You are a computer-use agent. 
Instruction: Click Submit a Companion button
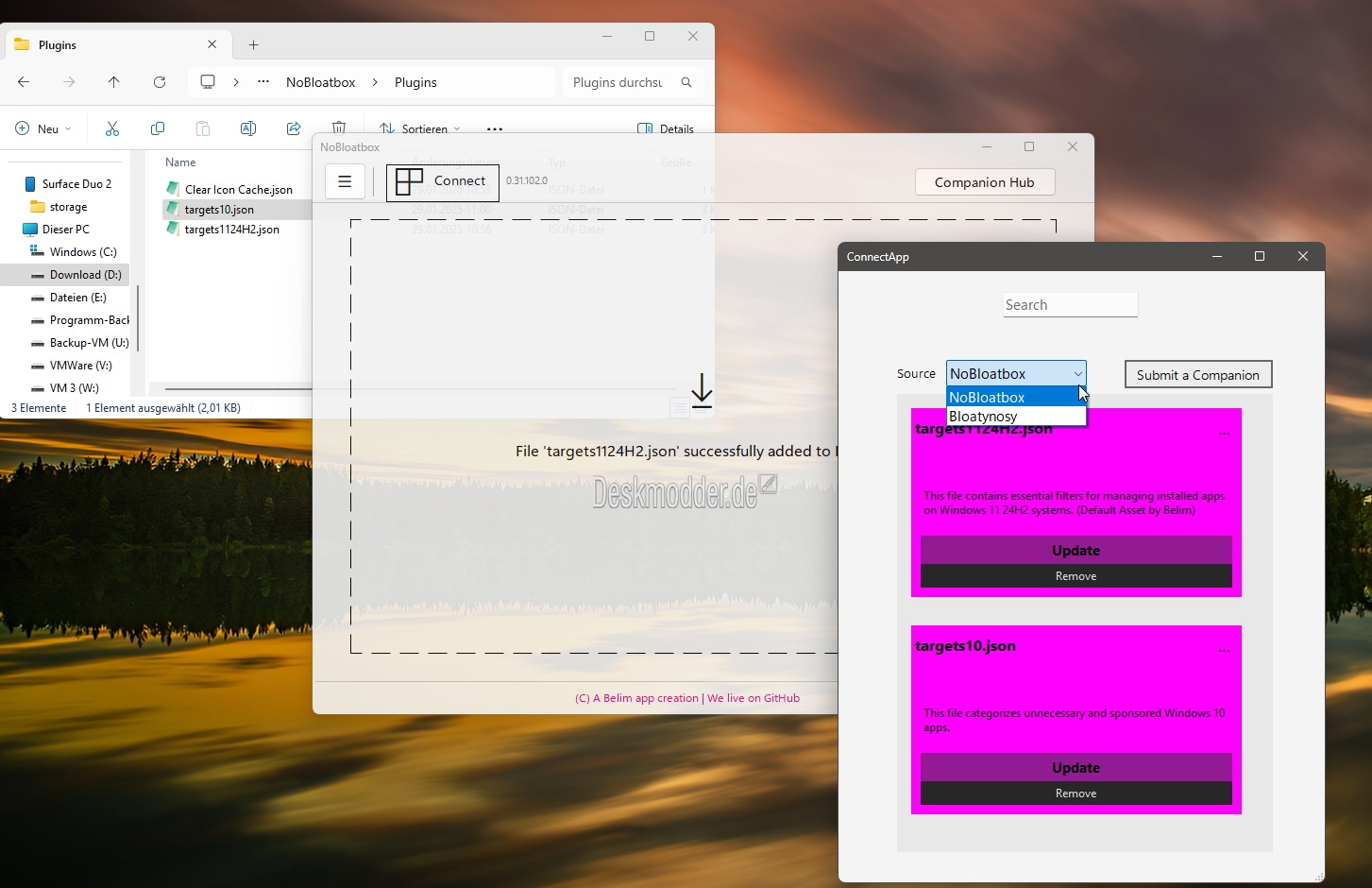pos(1198,375)
